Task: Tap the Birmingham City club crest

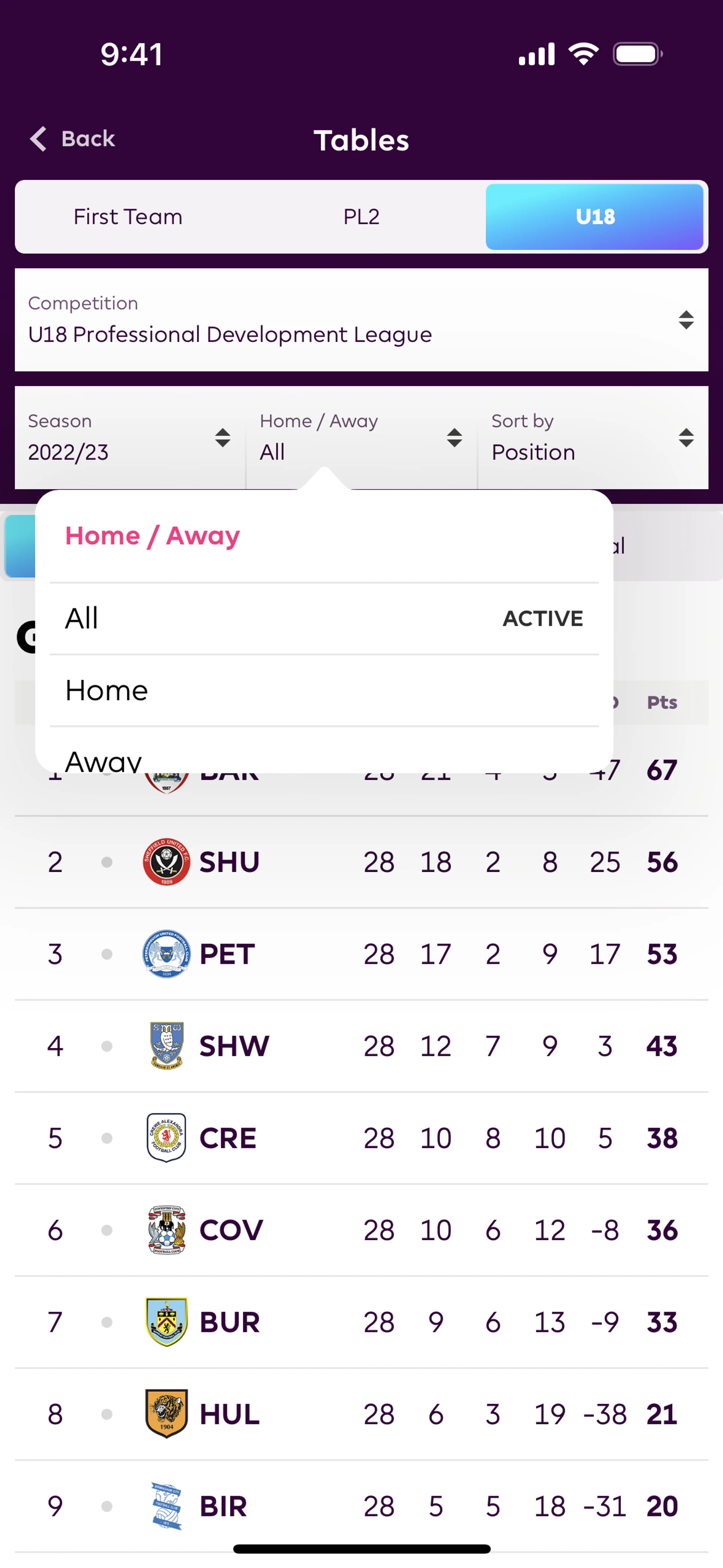Action: 166,1505
